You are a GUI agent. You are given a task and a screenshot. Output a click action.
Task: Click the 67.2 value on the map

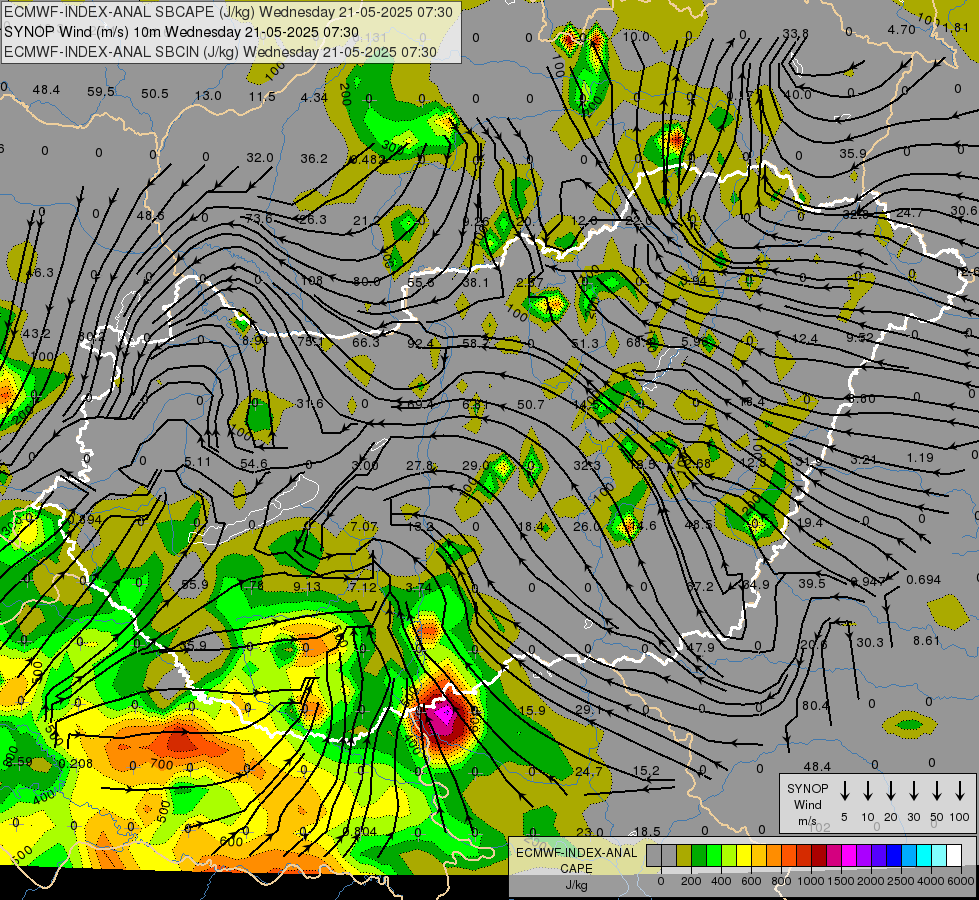(x=699, y=586)
